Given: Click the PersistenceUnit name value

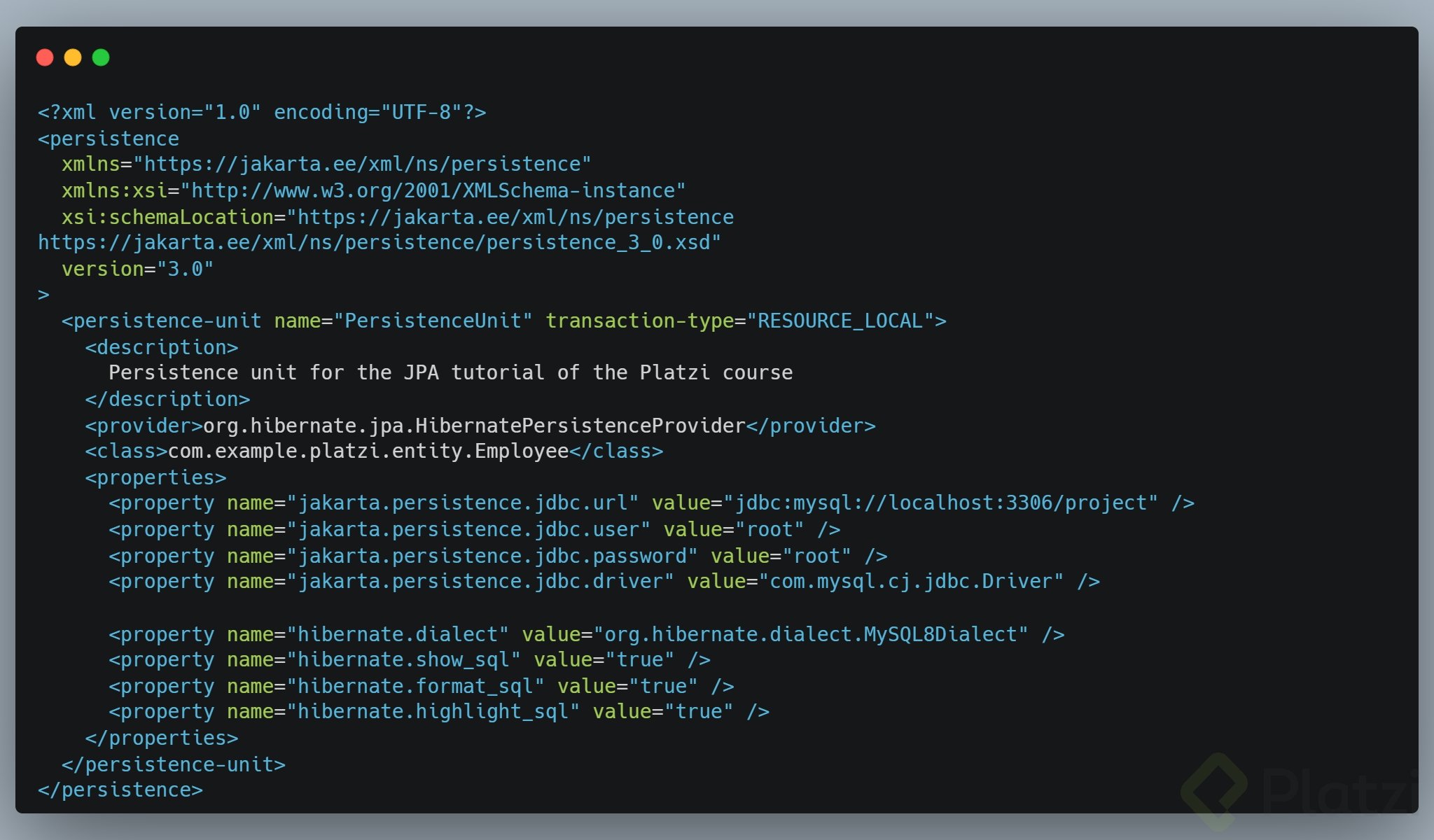Looking at the screenshot, I should (433, 321).
